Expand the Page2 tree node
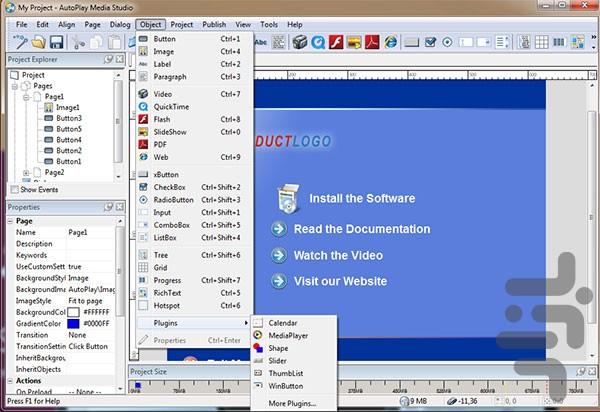The image size is (600, 412). (26, 173)
